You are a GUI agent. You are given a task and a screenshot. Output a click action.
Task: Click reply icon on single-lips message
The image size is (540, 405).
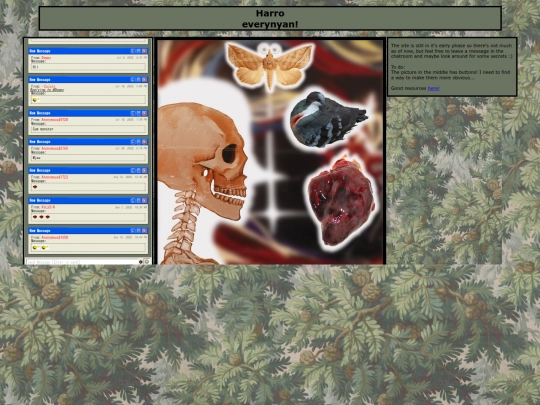click(x=133, y=170)
